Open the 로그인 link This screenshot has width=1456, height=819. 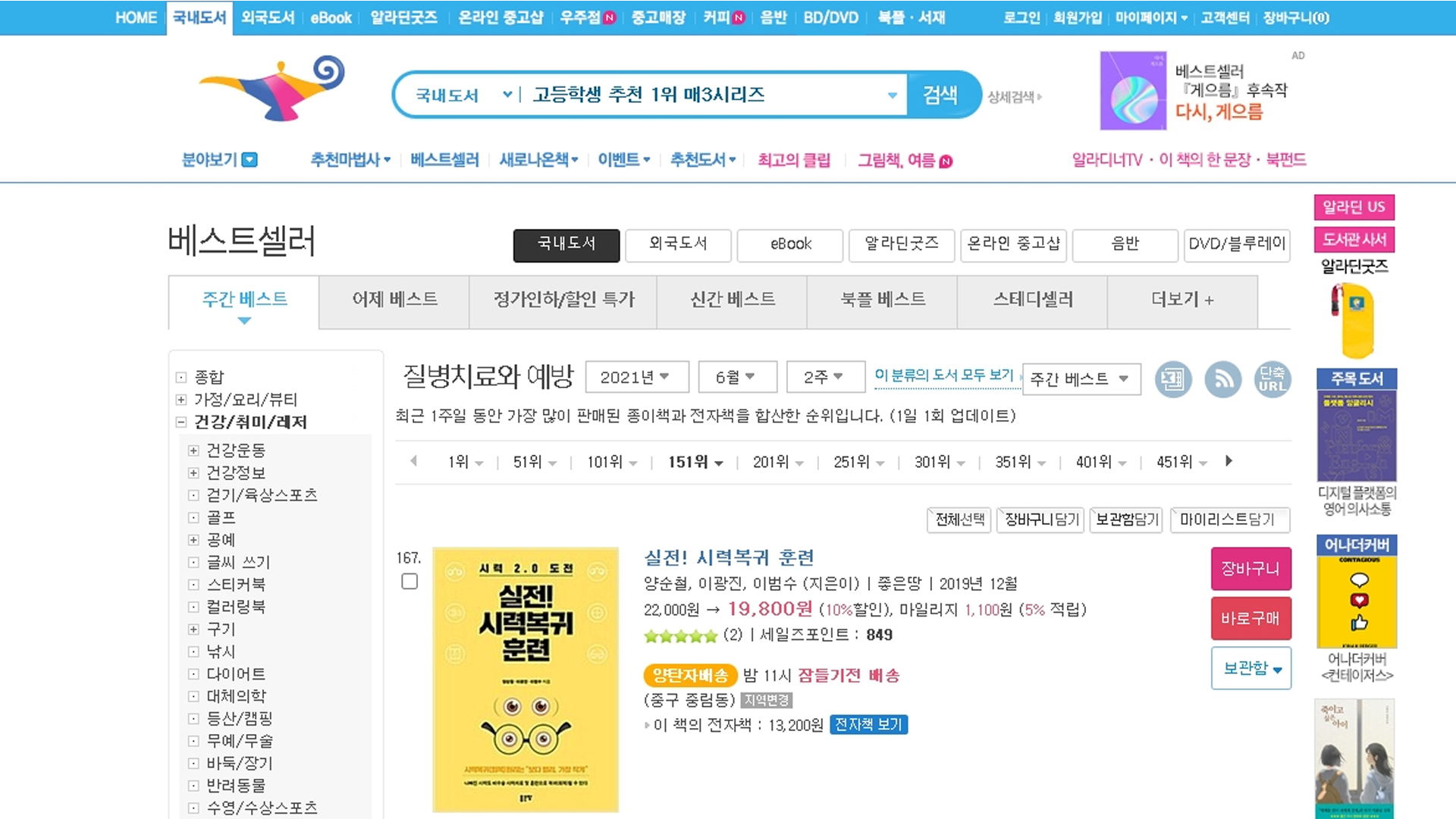point(1021,17)
